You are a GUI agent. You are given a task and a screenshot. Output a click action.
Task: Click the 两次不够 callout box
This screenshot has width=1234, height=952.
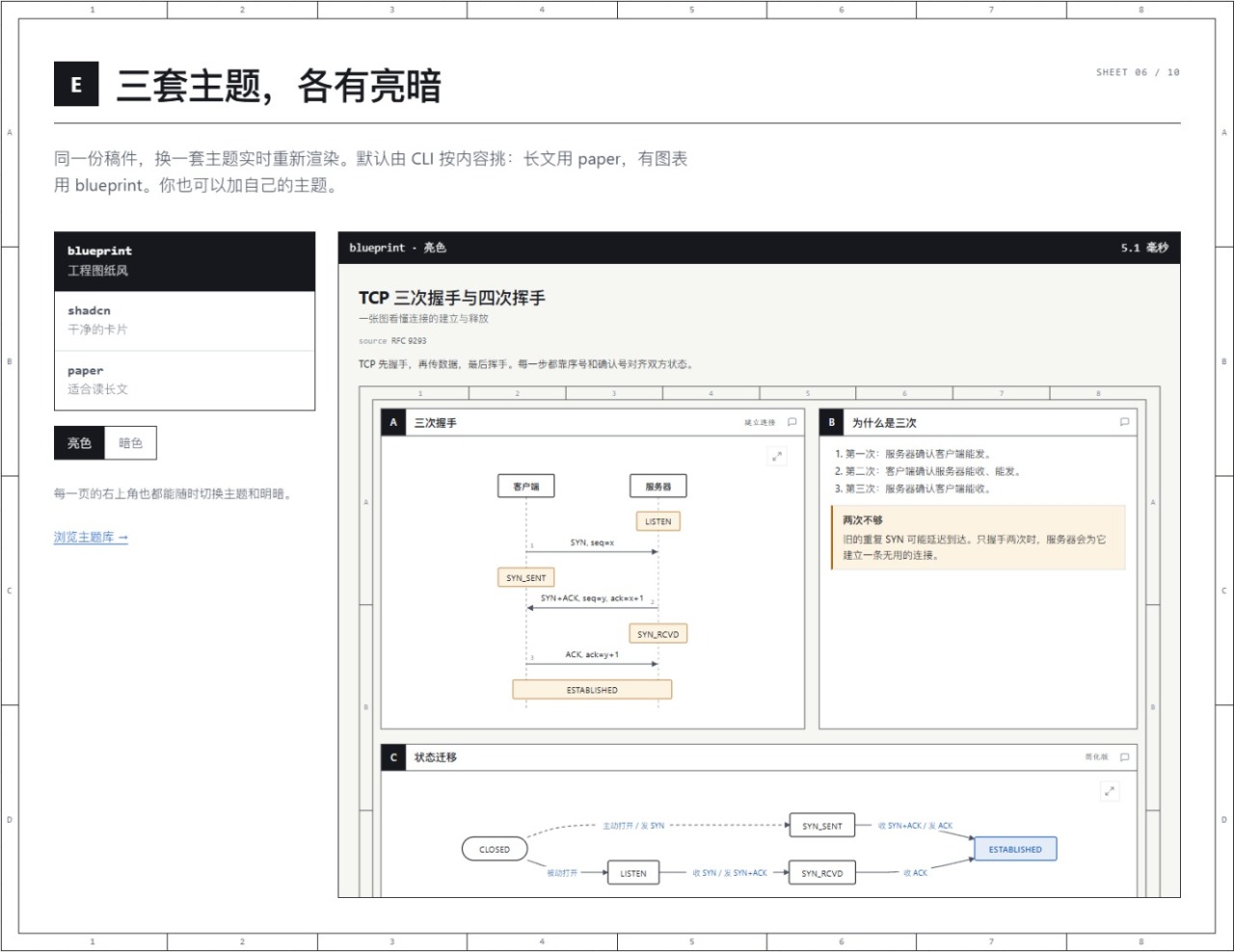click(x=979, y=537)
